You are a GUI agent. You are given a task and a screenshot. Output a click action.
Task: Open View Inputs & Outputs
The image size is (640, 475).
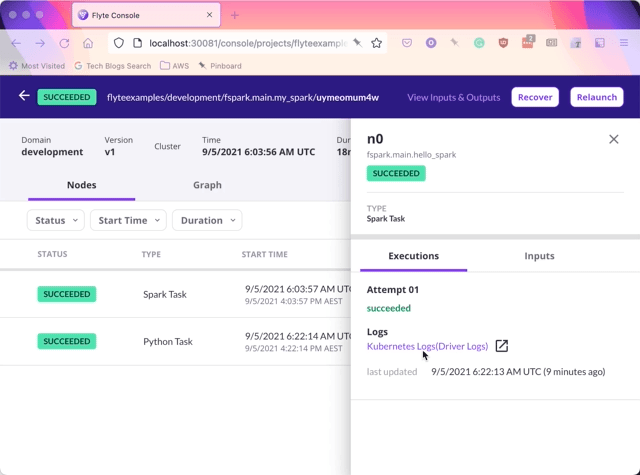[x=453, y=98]
